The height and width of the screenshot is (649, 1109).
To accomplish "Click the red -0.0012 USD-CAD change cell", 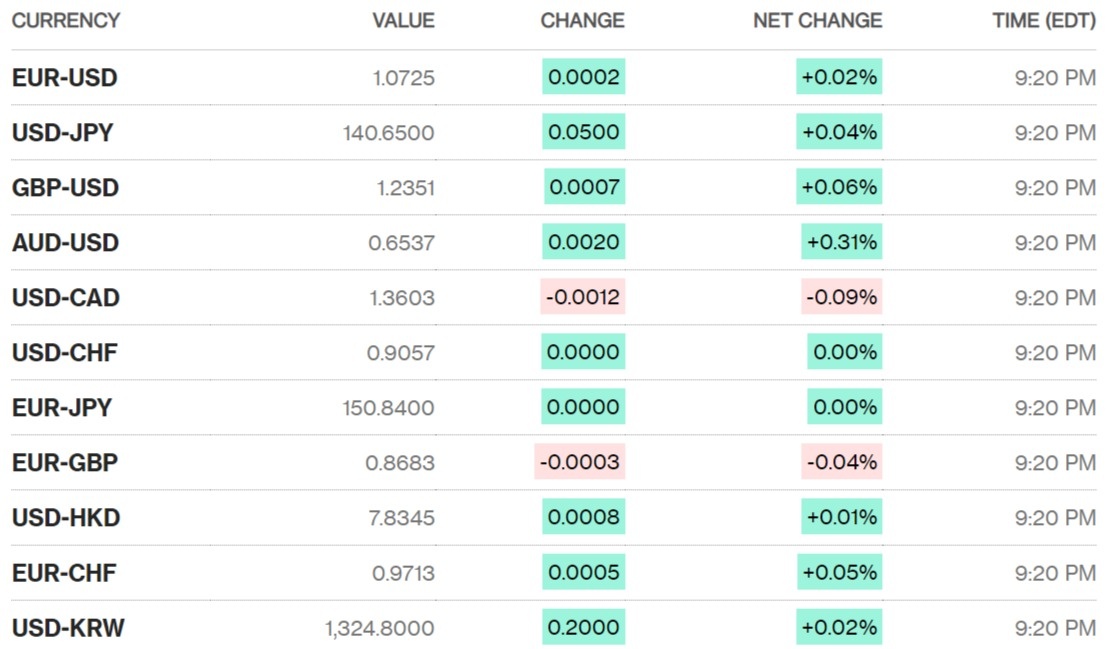I will point(583,297).
